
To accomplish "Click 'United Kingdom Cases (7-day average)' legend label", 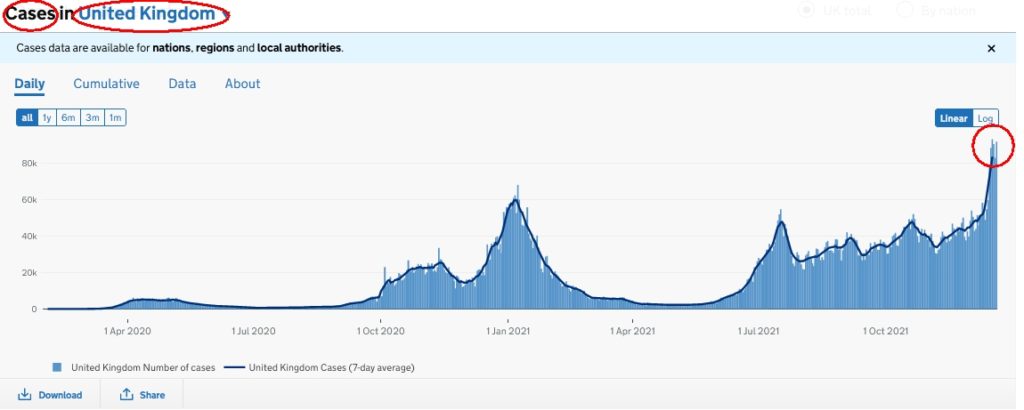I will (x=332, y=368).
